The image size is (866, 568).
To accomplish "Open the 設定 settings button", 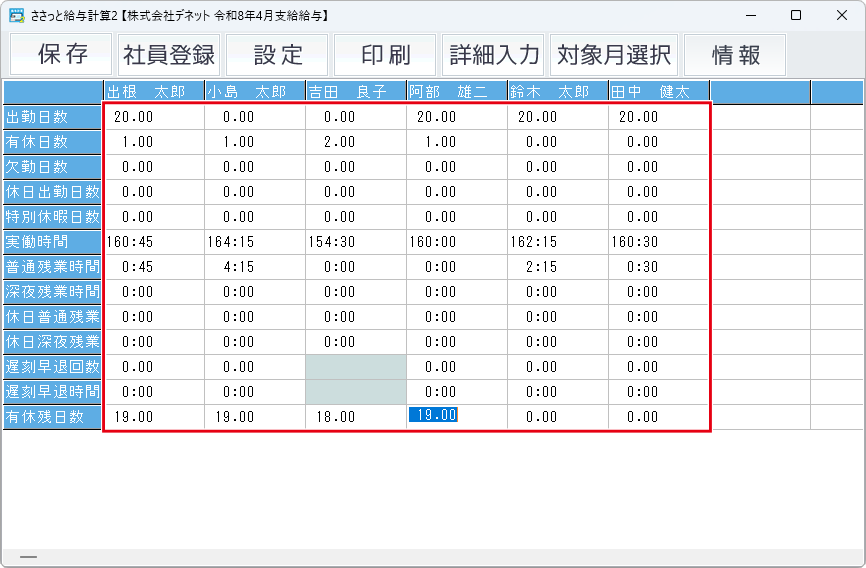I will (x=277, y=55).
